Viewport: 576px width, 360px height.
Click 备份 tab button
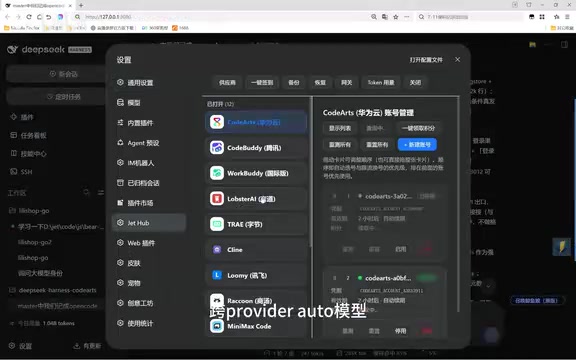click(x=294, y=83)
